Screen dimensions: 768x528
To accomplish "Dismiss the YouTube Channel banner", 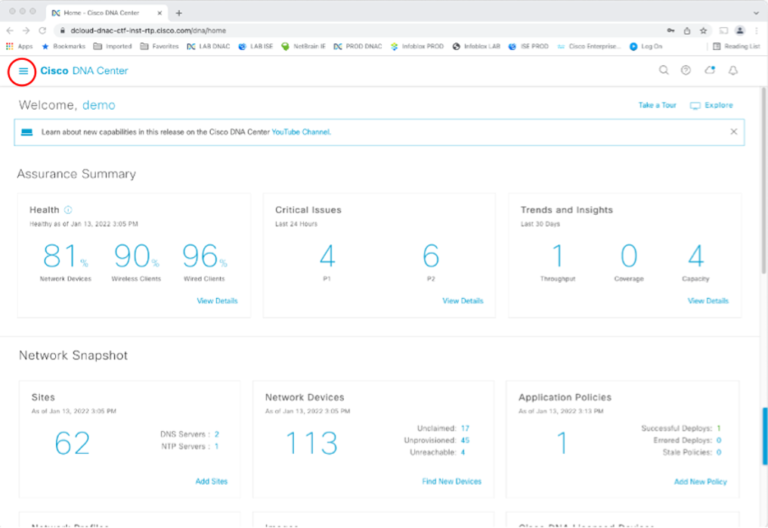I will [734, 131].
